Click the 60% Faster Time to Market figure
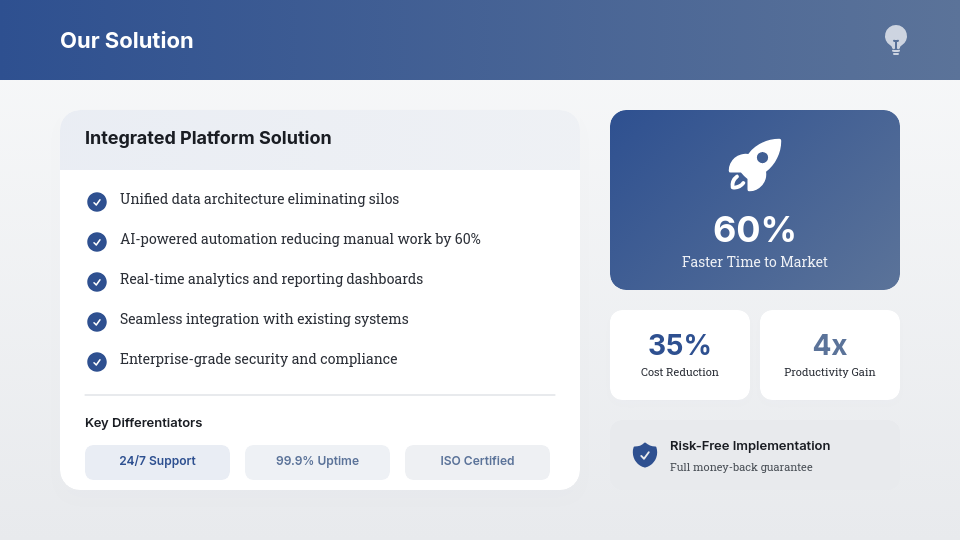This screenshot has width=960, height=540. point(754,230)
